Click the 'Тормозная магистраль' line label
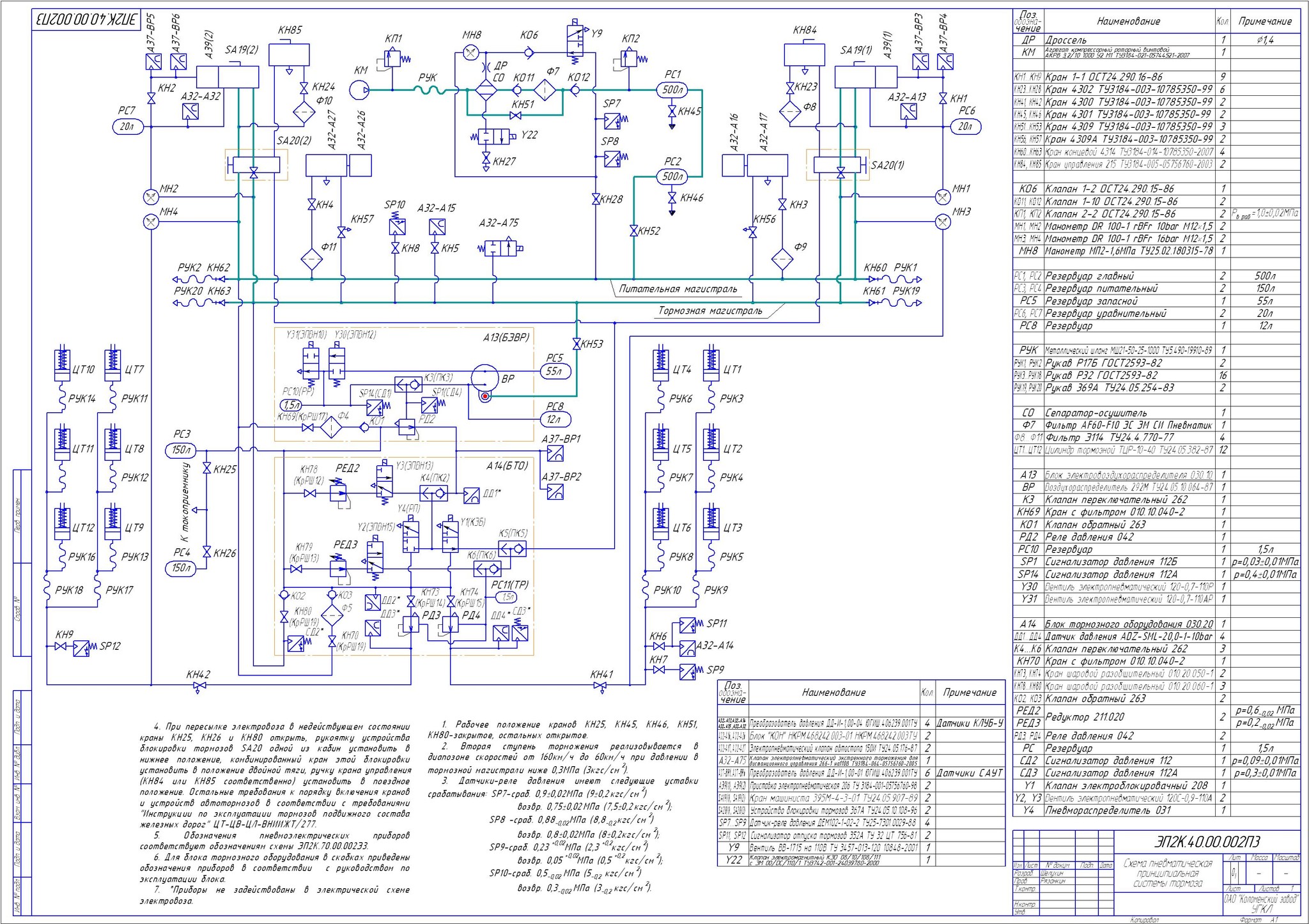Image resolution: width=1309 pixels, height=924 pixels. (x=711, y=311)
